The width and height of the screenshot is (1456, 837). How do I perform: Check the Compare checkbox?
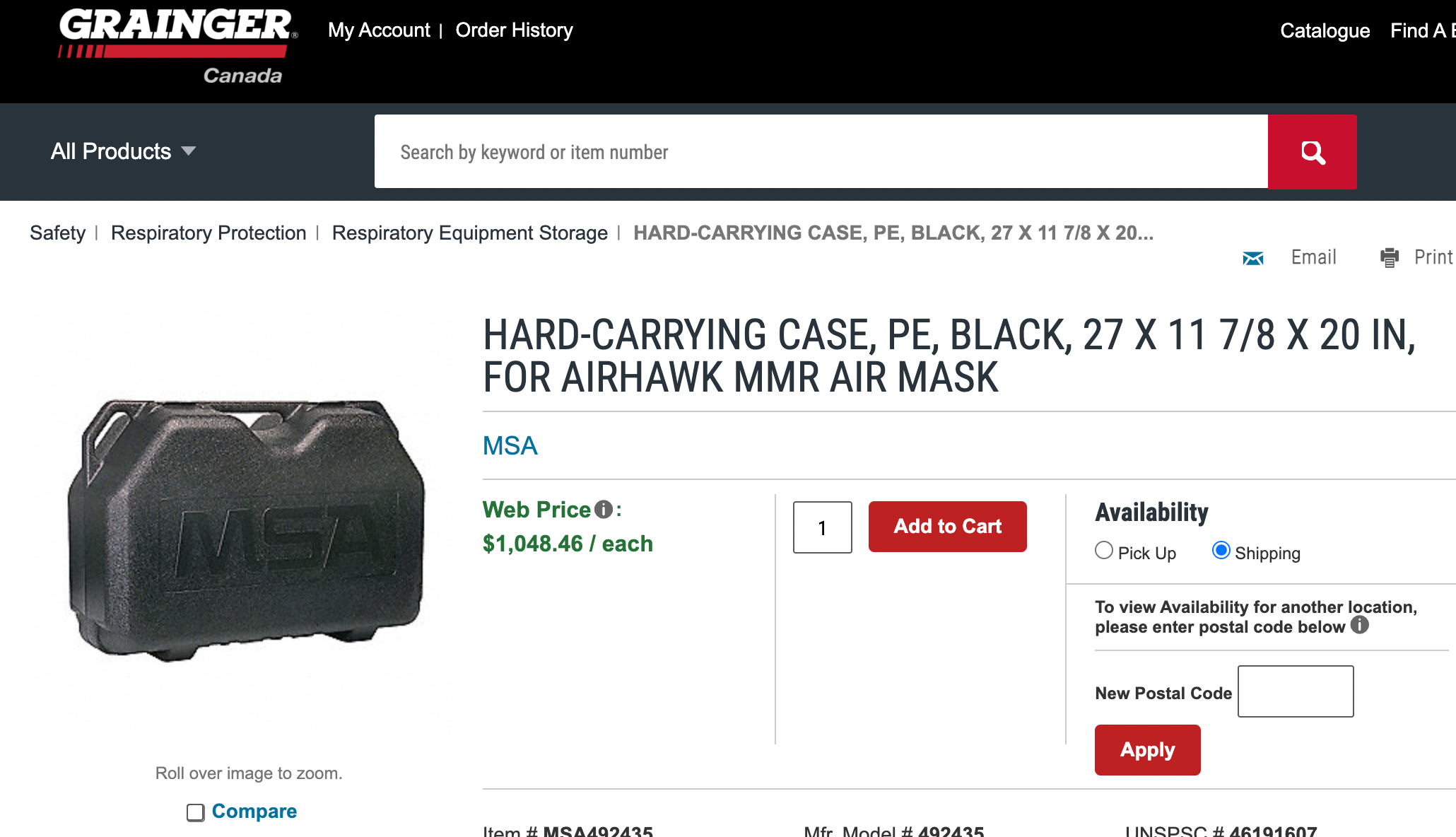[196, 812]
